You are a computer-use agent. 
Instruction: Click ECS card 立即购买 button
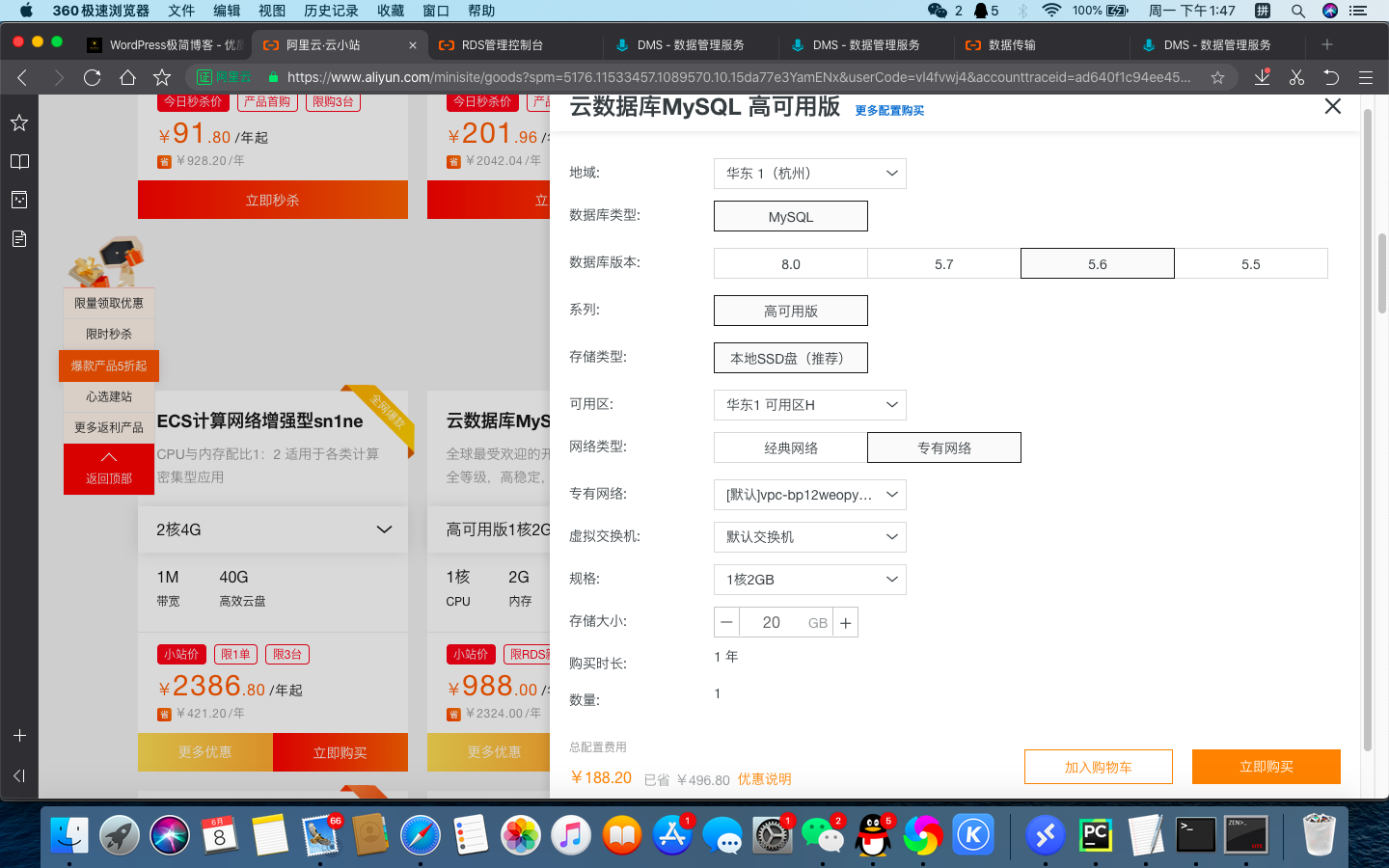340,752
